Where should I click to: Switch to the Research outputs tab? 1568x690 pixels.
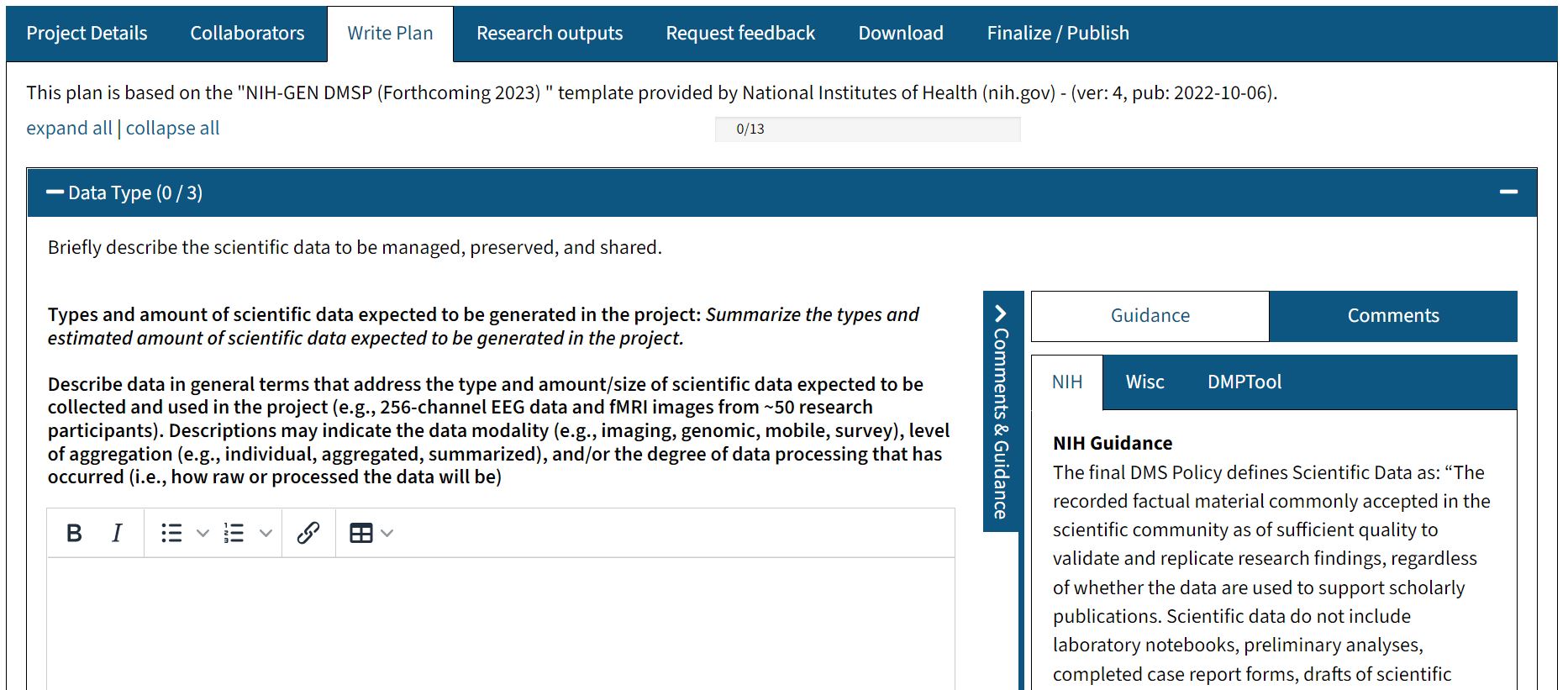[550, 34]
